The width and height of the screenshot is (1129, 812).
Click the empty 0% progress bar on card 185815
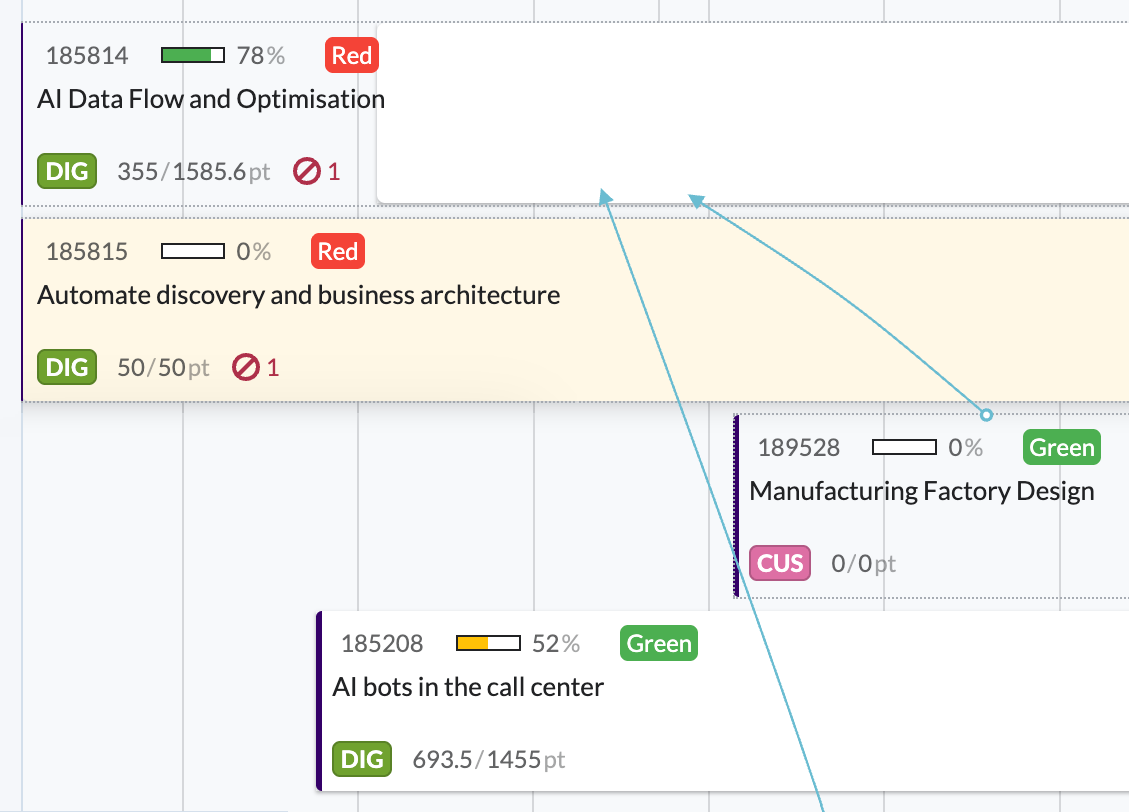tap(193, 252)
